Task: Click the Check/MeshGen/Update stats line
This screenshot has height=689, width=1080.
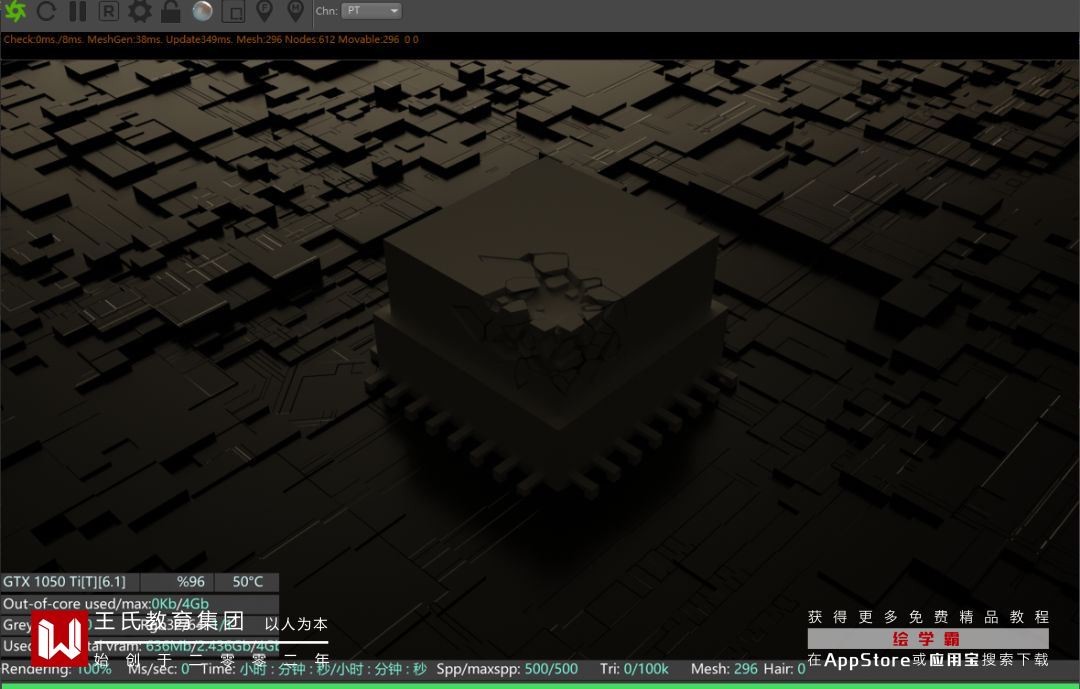Action: click(211, 39)
